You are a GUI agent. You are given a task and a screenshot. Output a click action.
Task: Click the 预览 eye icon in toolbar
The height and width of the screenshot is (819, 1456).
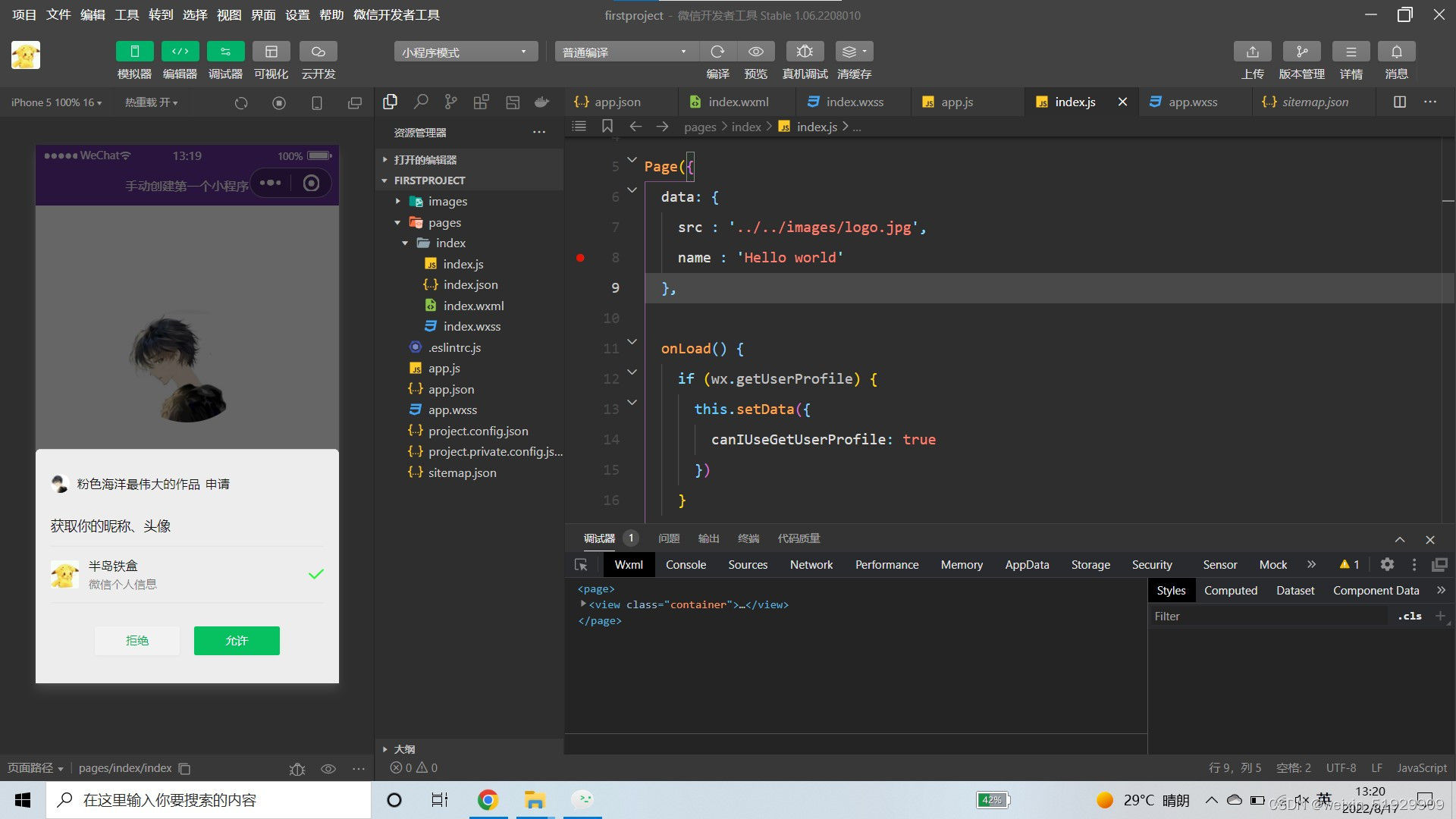(755, 52)
